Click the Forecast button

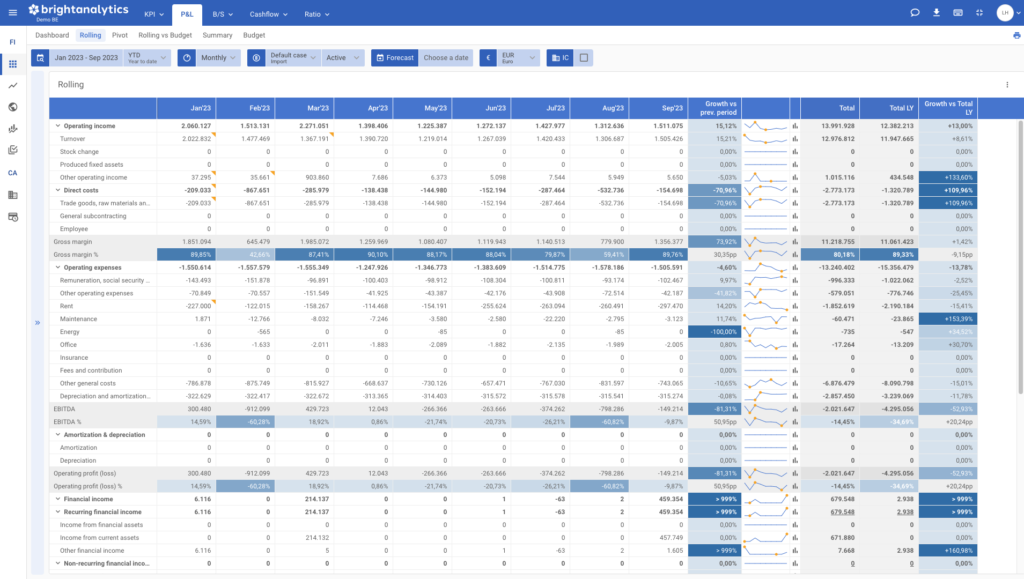[x=394, y=57]
